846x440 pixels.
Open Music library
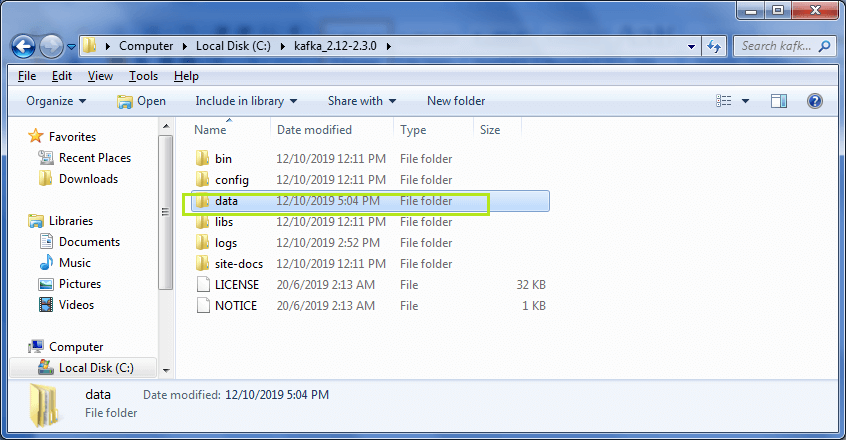pos(65,263)
